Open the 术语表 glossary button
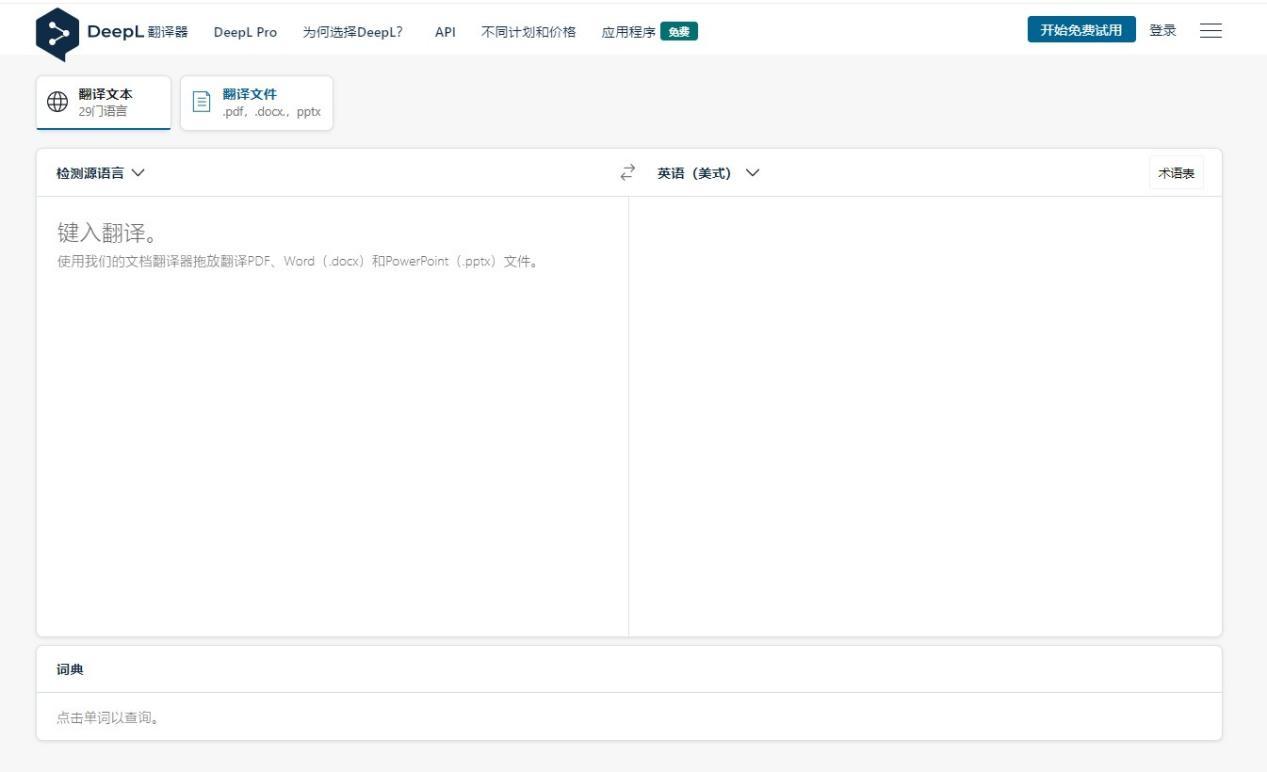 [1176, 173]
